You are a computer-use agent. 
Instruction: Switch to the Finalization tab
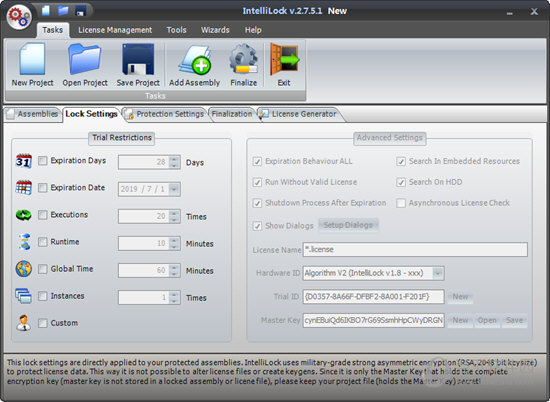tap(232, 114)
